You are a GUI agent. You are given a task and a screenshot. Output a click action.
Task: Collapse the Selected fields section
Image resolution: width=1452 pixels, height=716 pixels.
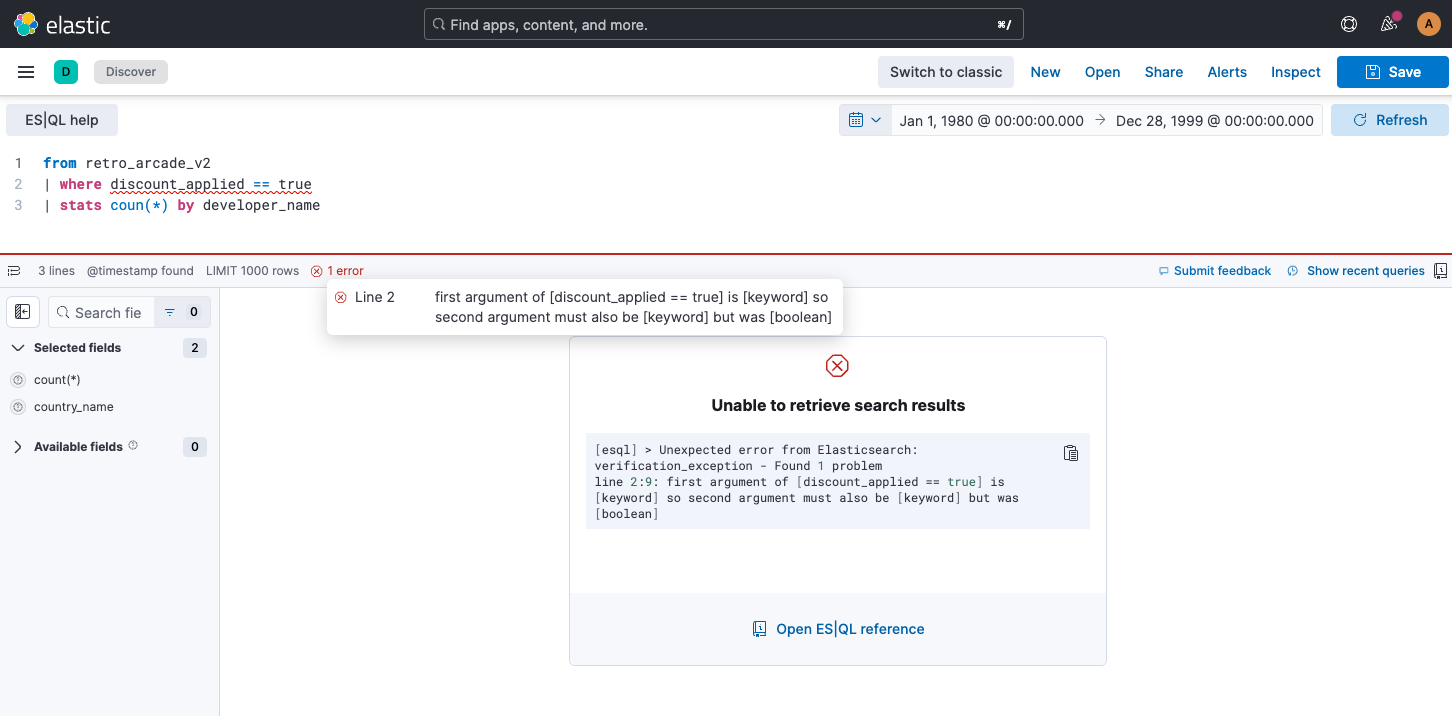coord(18,348)
